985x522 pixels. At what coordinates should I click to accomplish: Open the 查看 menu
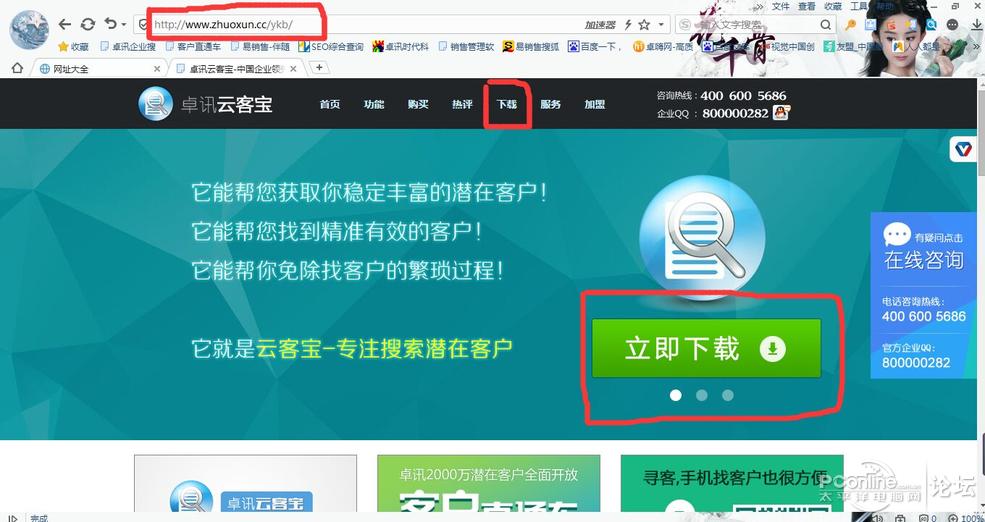(x=807, y=6)
